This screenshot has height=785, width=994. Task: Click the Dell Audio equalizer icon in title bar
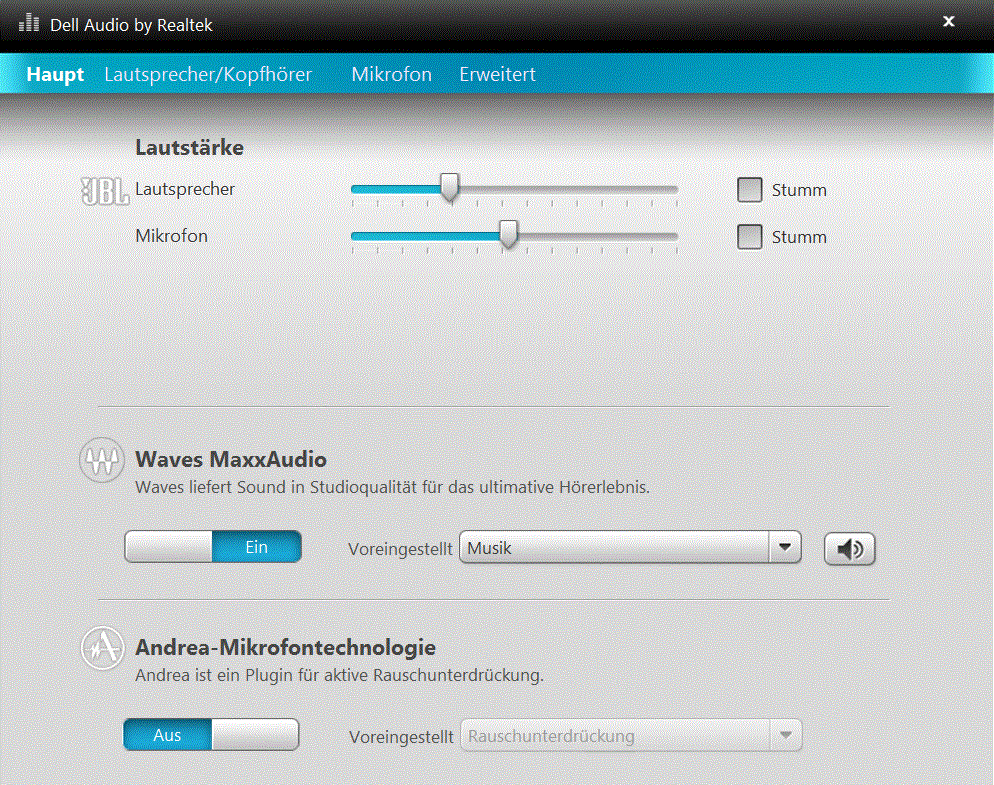coord(29,23)
